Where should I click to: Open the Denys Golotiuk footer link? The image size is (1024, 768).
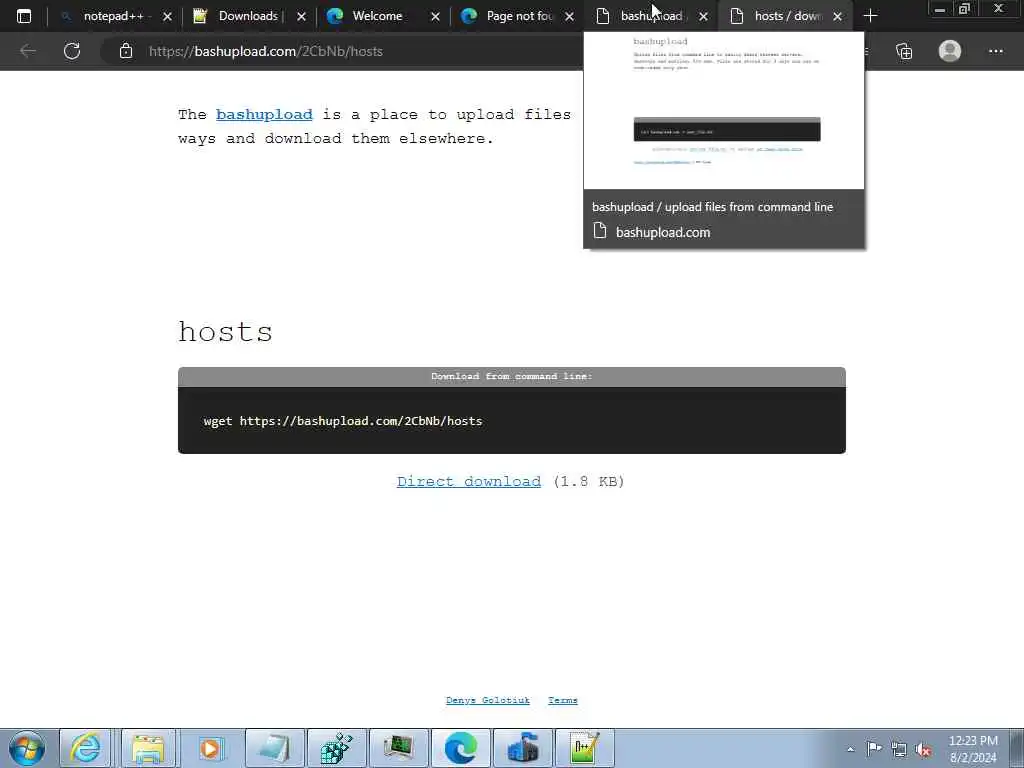point(488,700)
